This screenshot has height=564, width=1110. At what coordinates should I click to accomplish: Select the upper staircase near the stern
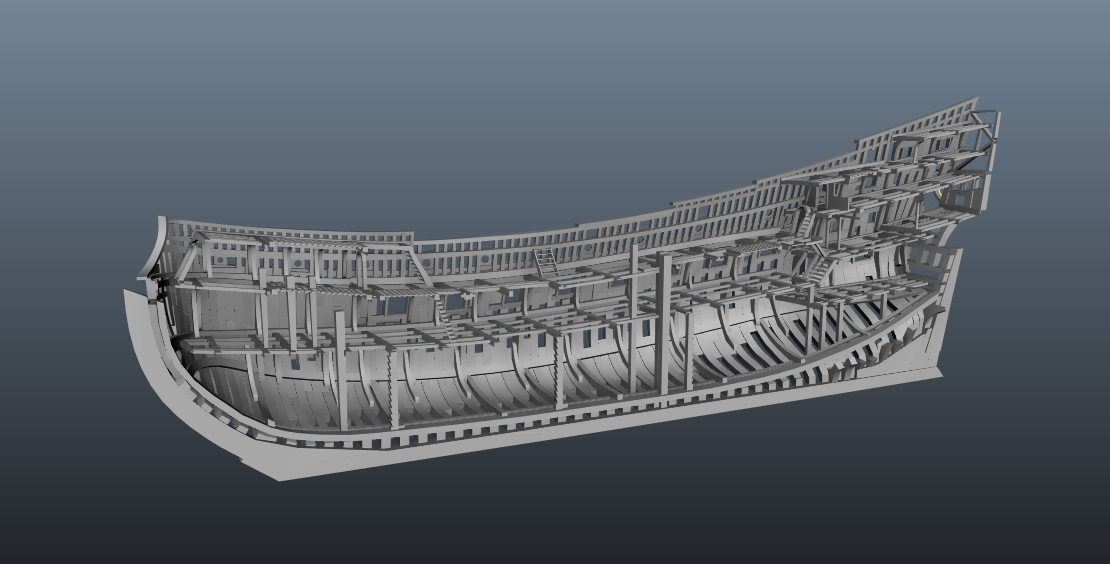(802, 222)
